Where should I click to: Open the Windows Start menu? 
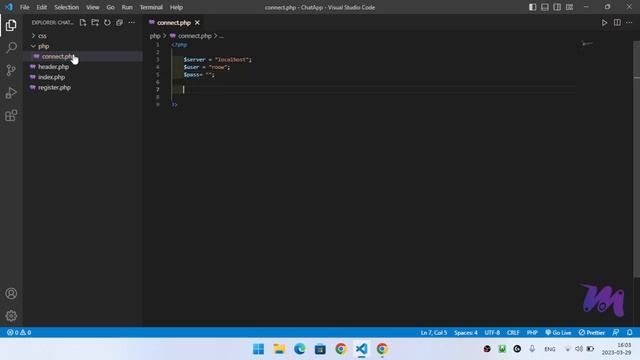(258, 349)
